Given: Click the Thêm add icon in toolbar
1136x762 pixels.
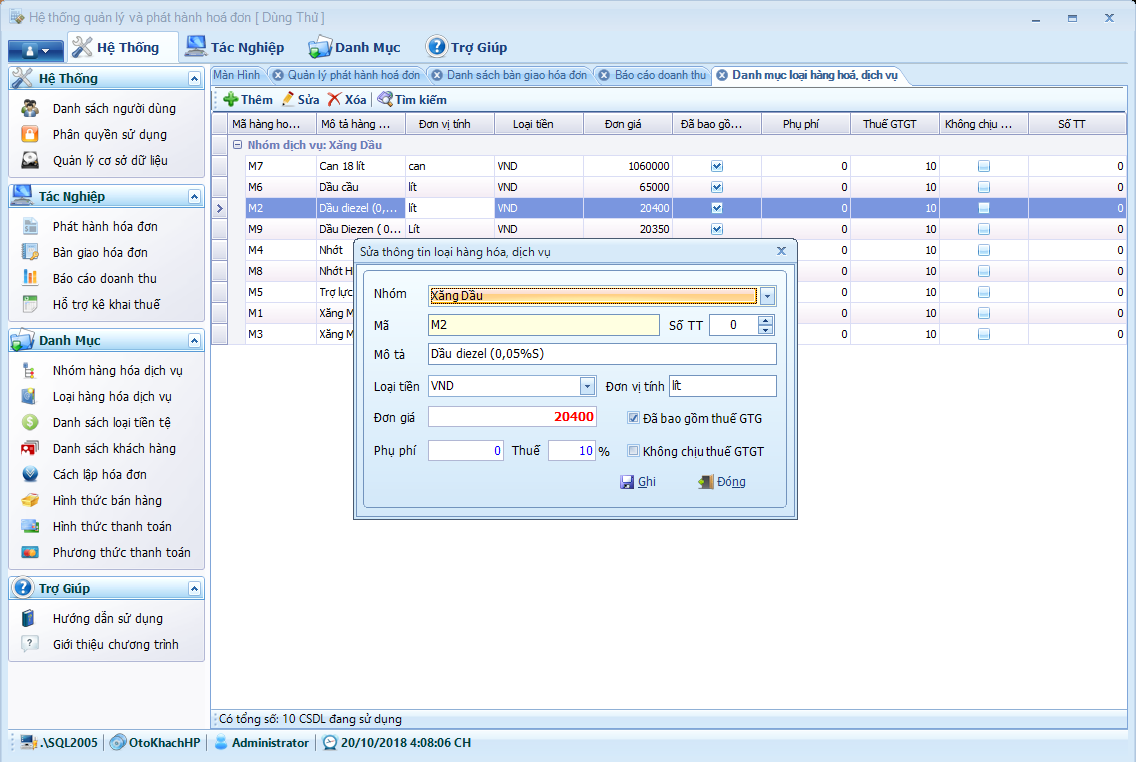Looking at the screenshot, I should point(230,100).
